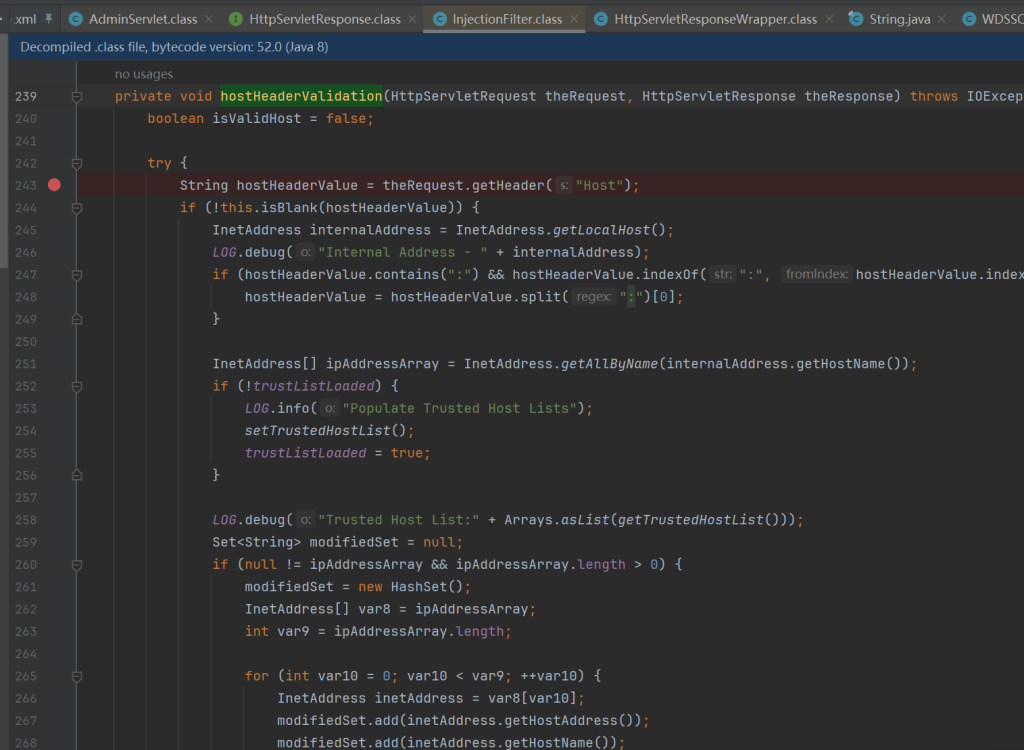Screen dimensions: 1024x750
Task: Collapse the try block at line 242
Action: coord(76,163)
